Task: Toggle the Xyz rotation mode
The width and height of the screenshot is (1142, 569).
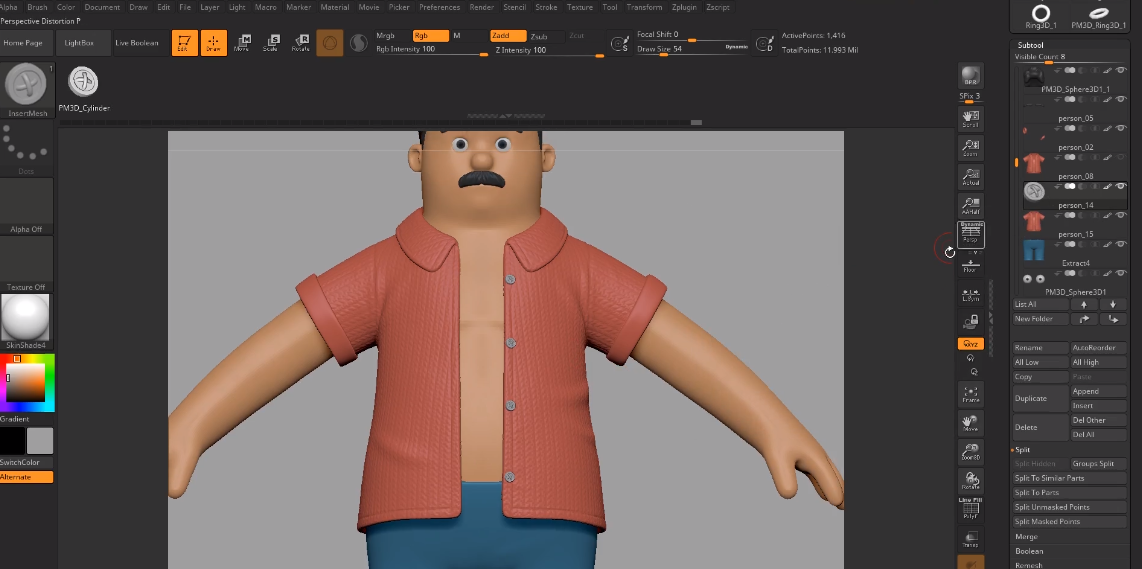Action: pos(970,343)
